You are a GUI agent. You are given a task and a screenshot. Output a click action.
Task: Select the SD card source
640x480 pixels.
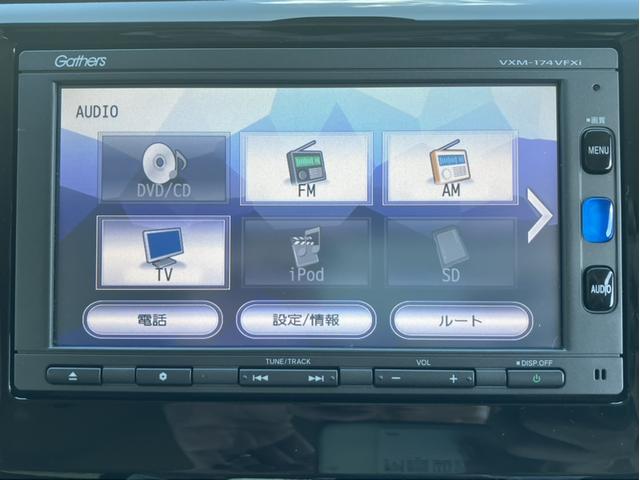pos(450,252)
